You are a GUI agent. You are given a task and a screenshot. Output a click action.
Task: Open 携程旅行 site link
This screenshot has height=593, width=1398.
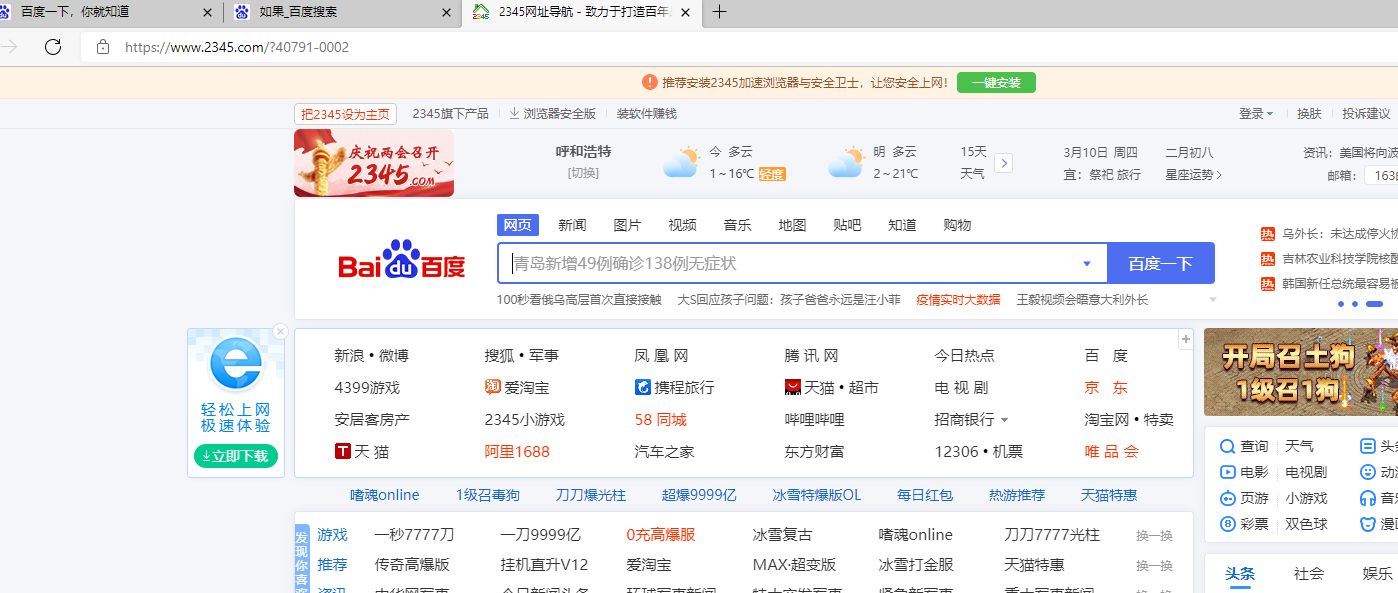[674, 387]
